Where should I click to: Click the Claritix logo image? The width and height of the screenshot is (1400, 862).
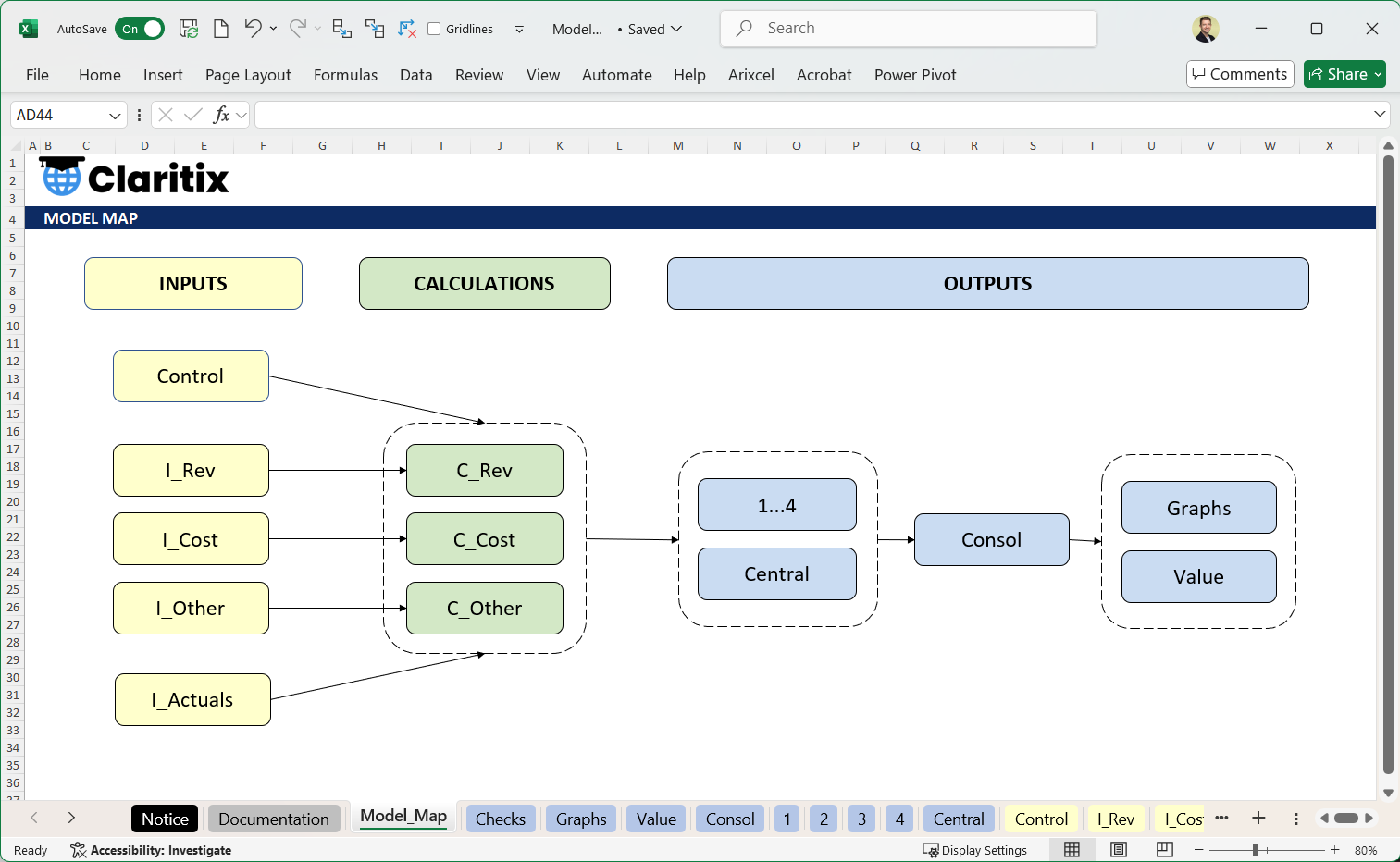[x=134, y=177]
